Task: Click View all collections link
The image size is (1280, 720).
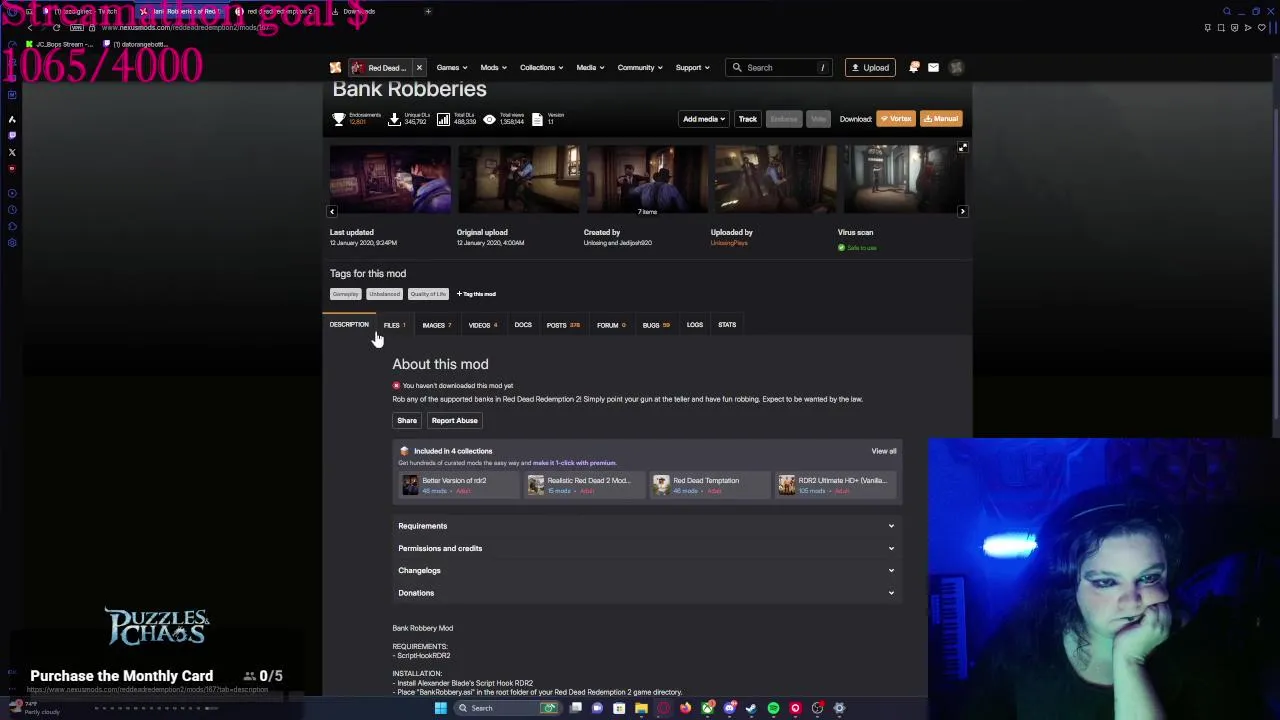Action: [x=884, y=451]
